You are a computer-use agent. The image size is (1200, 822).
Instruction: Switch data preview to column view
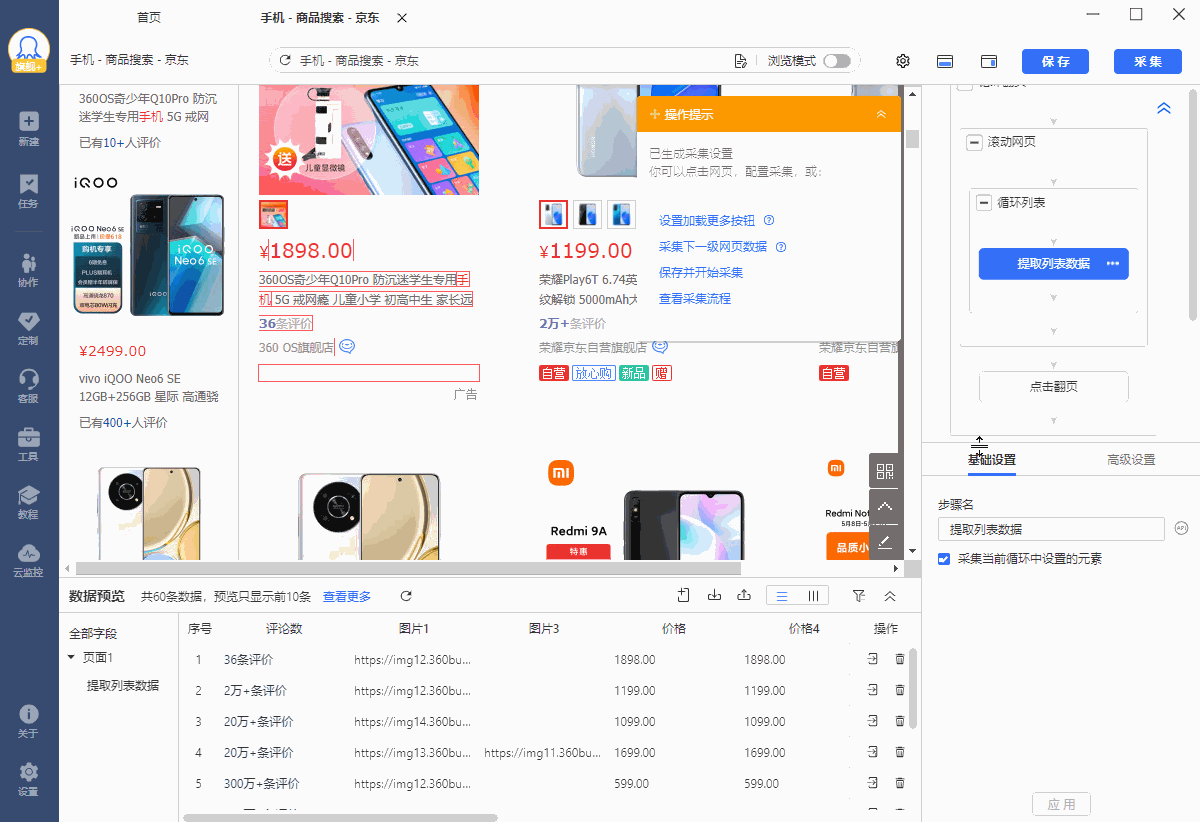(x=813, y=596)
